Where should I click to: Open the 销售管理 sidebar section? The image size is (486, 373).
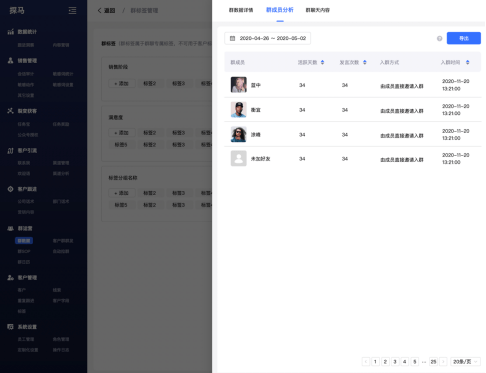27,60
